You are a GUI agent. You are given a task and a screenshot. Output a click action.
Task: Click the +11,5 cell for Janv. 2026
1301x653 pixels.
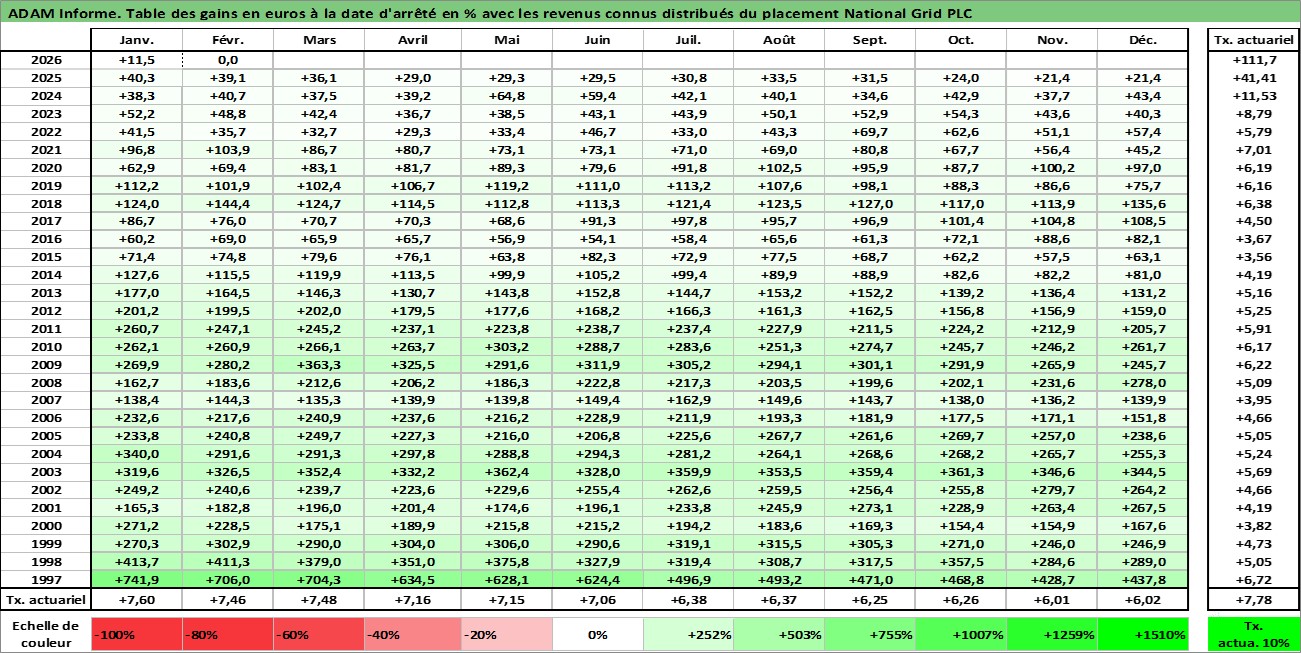pyautogui.click(x=136, y=60)
